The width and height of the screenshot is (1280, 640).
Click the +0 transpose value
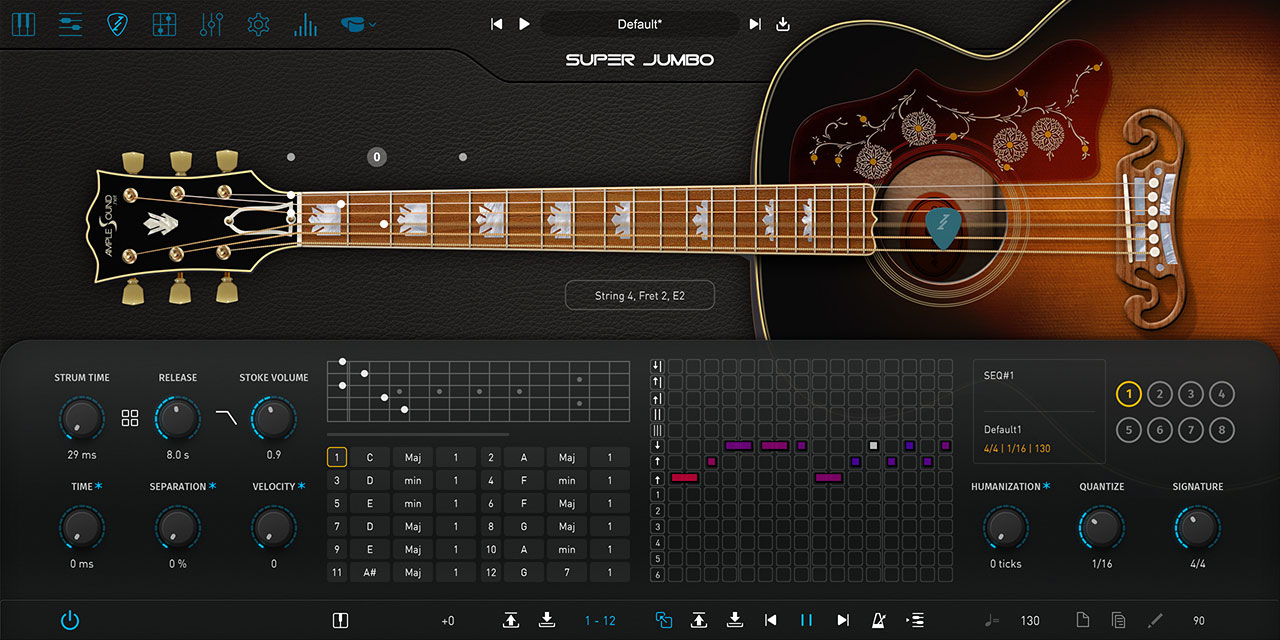tap(447, 621)
